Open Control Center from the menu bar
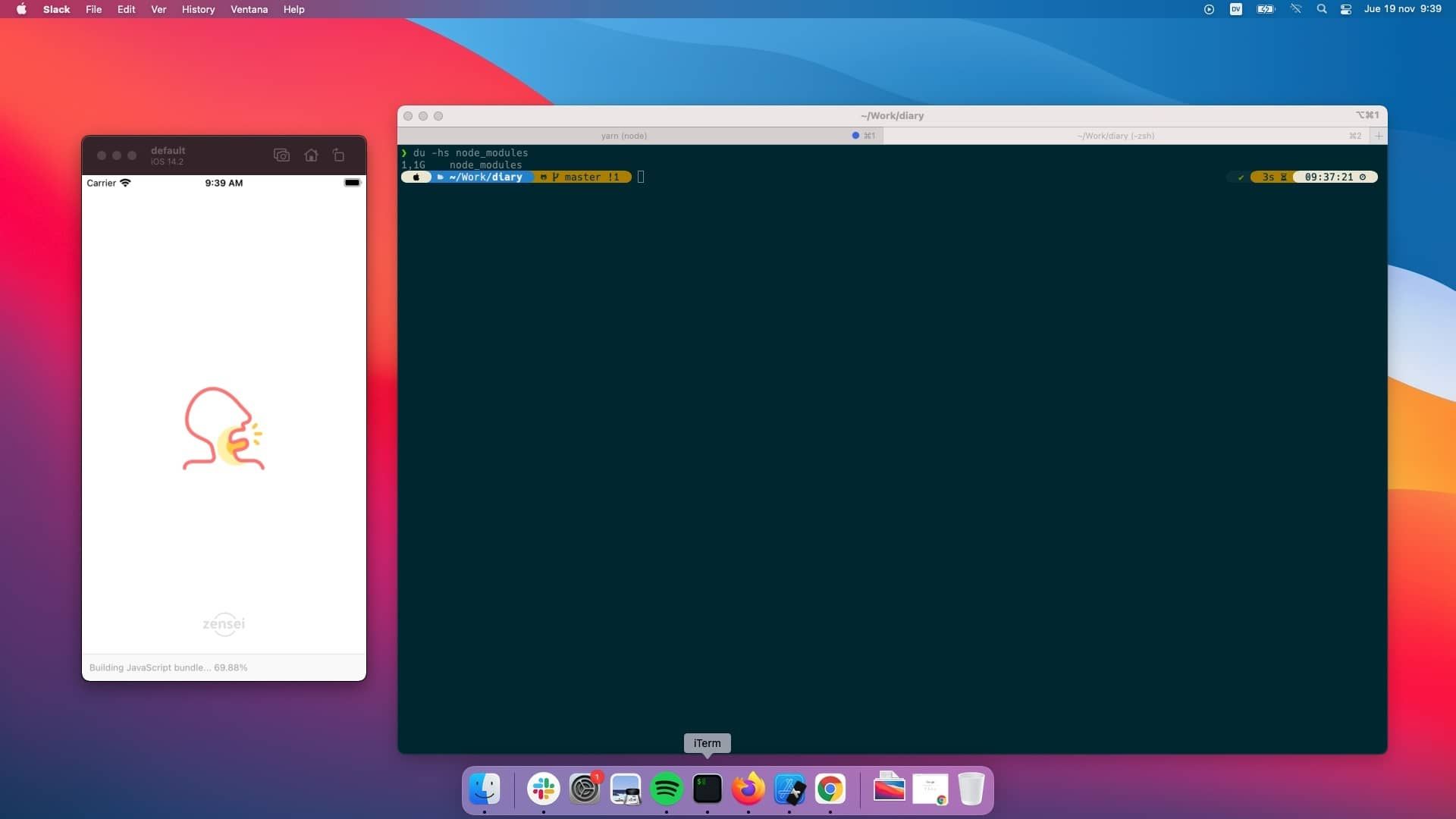 point(1345,9)
